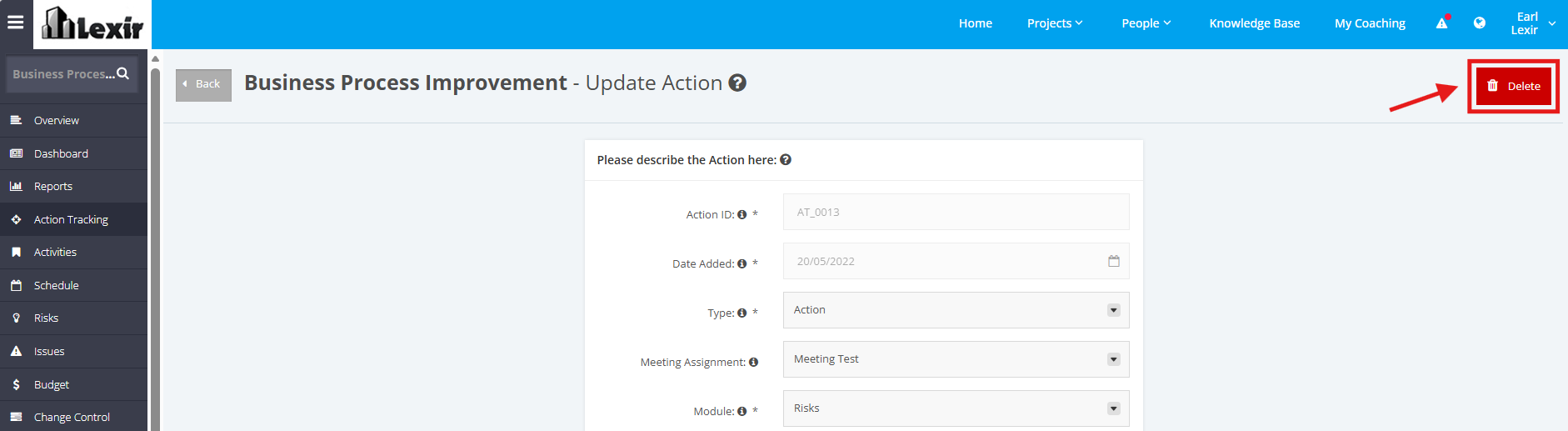Open the hamburger menu icon

tap(16, 23)
